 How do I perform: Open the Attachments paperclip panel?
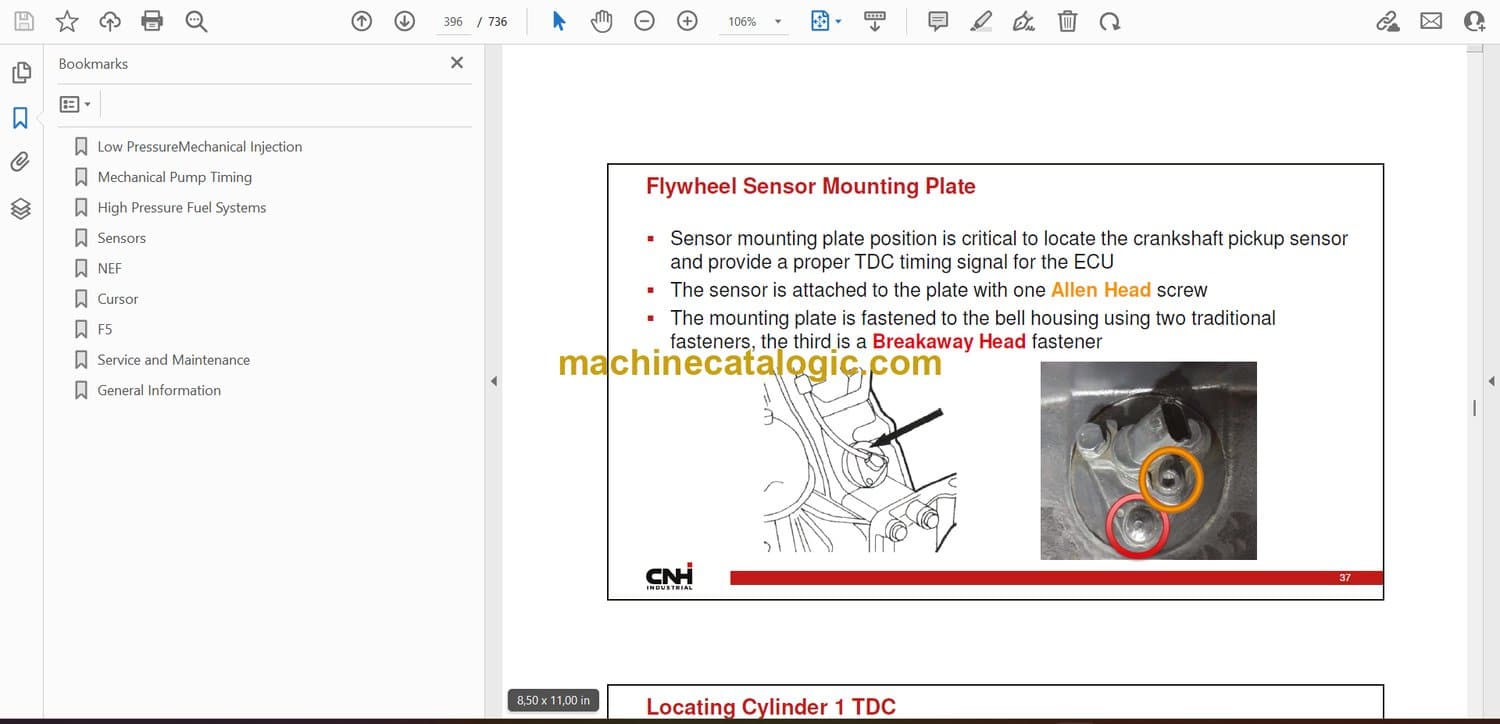click(21, 162)
